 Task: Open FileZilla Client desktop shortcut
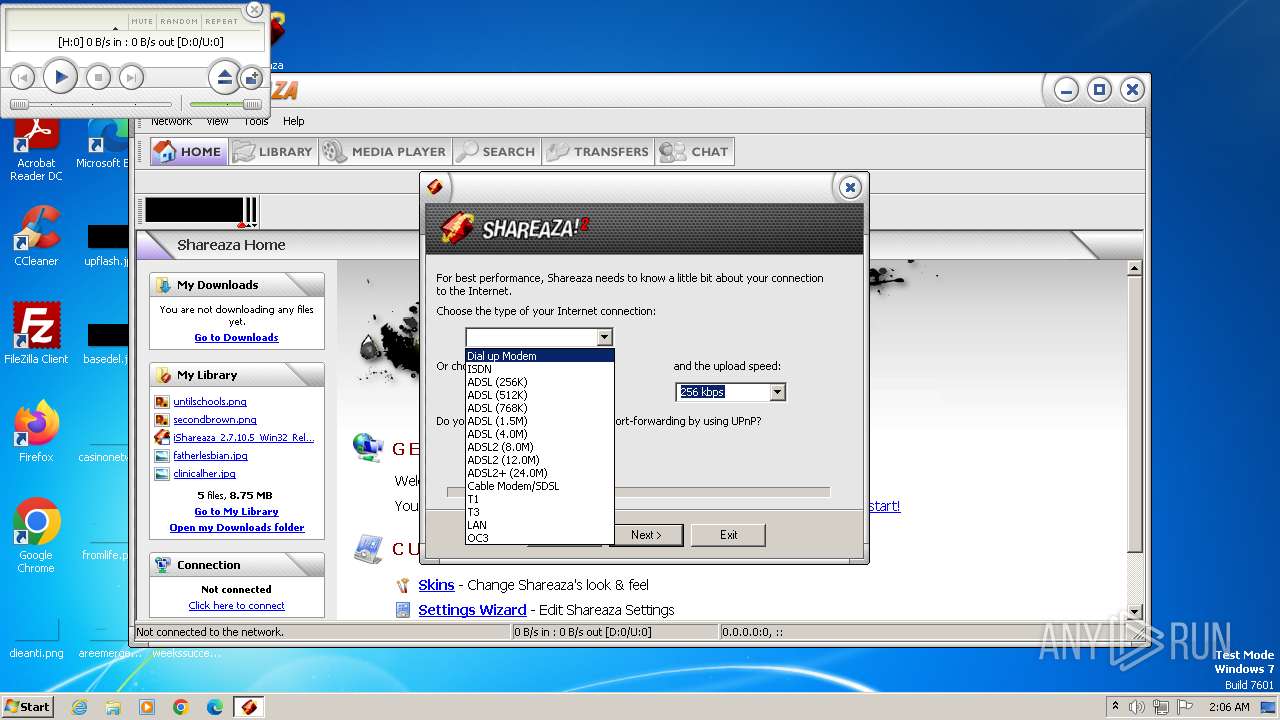pyautogui.click(x=36, y=334)
